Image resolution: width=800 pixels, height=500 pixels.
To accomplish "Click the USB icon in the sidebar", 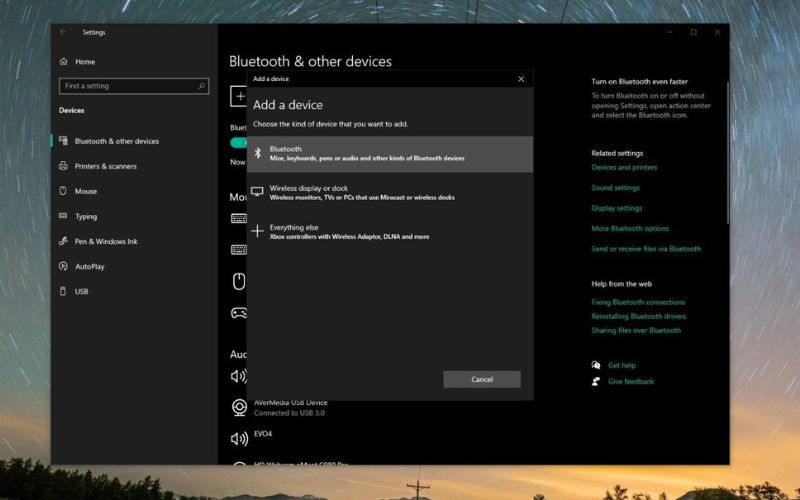I will pos(63,291).
